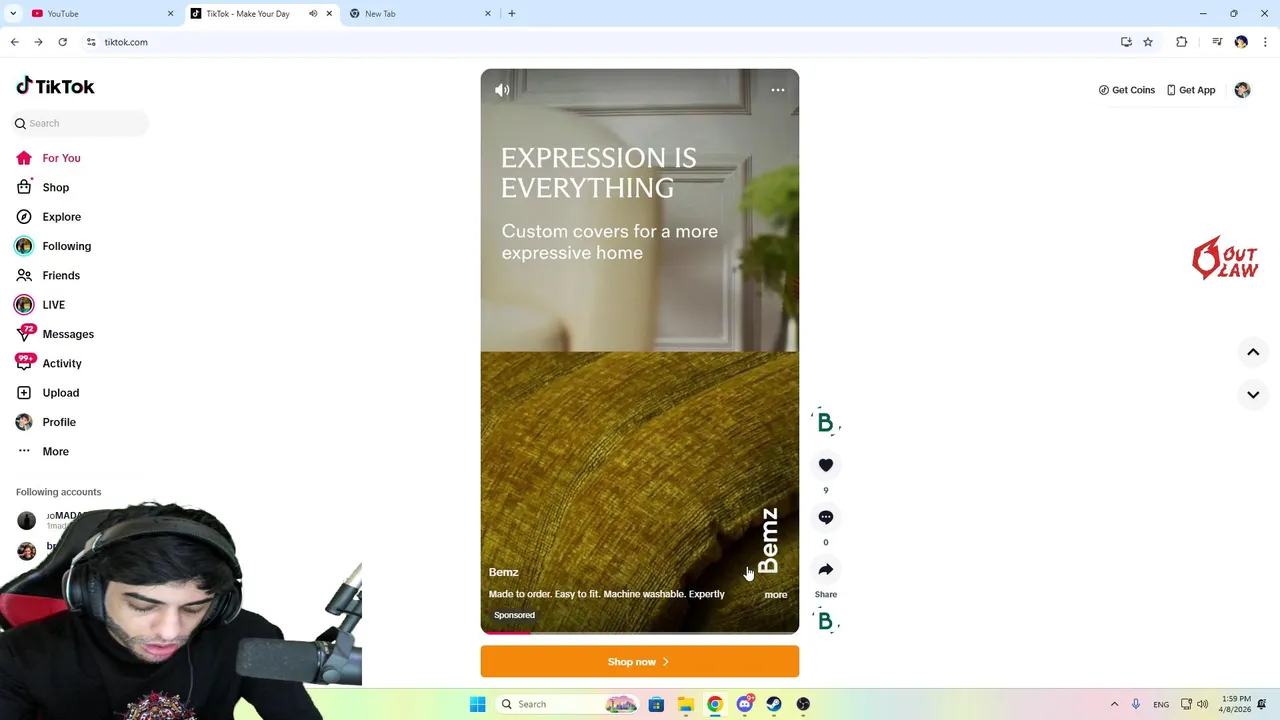Click the Chrome icon in the taskbar
Screen dimensions: 1280x720
715,704
